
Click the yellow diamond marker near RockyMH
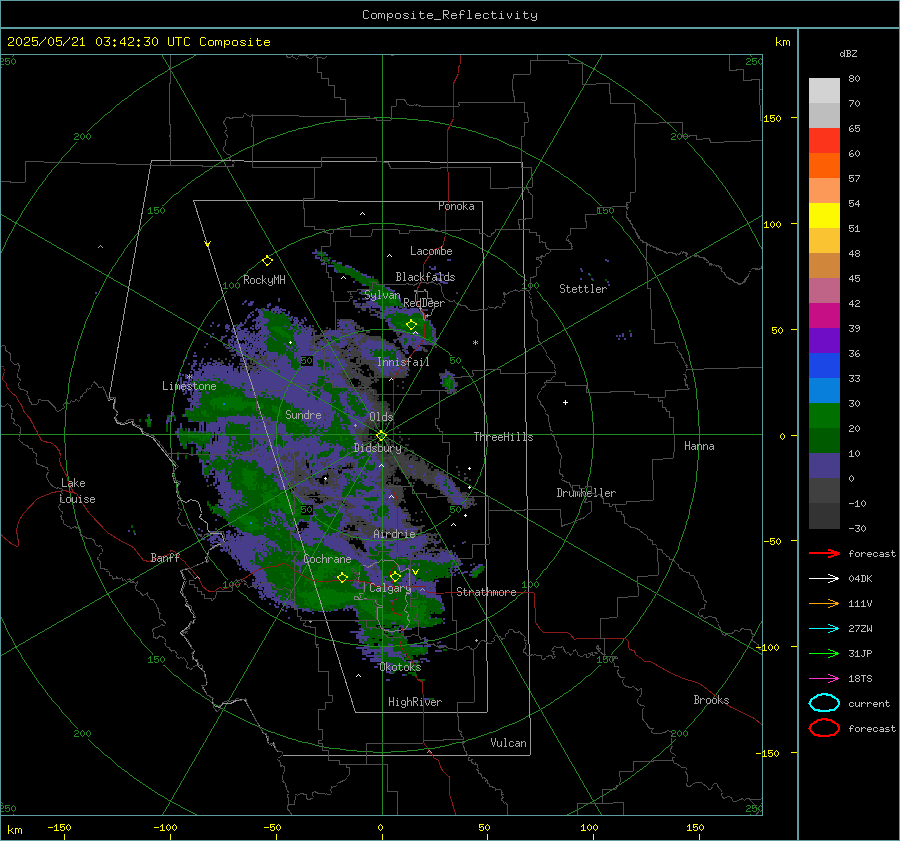pos(267,261)
